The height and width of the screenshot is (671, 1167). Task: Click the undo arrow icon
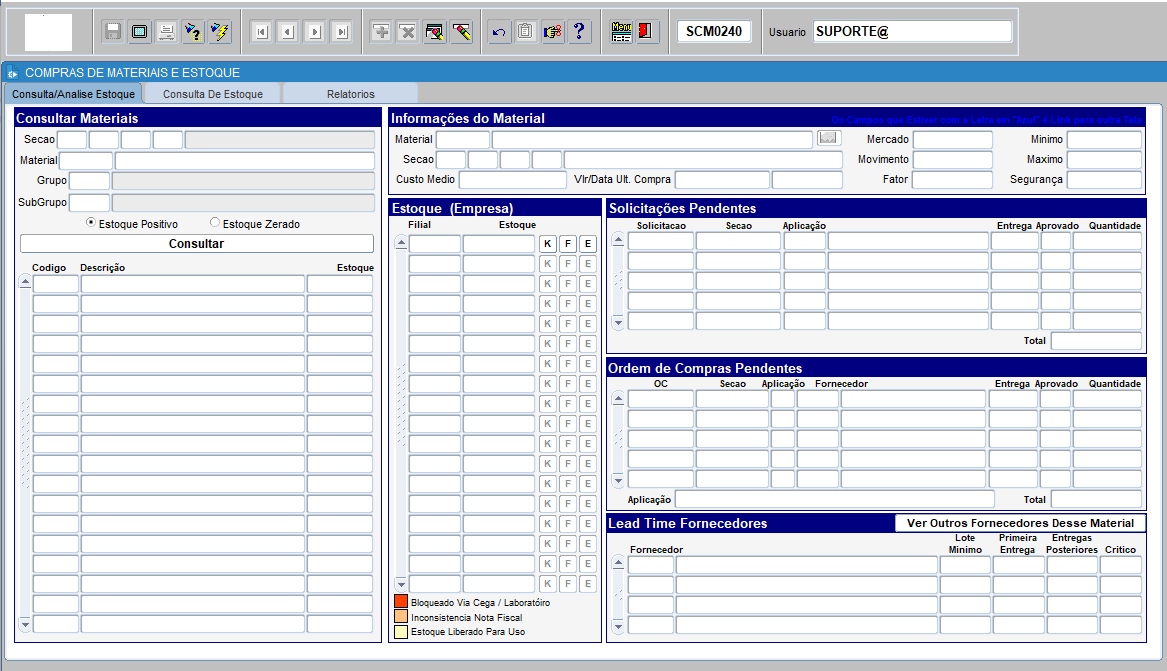(499, 32)
